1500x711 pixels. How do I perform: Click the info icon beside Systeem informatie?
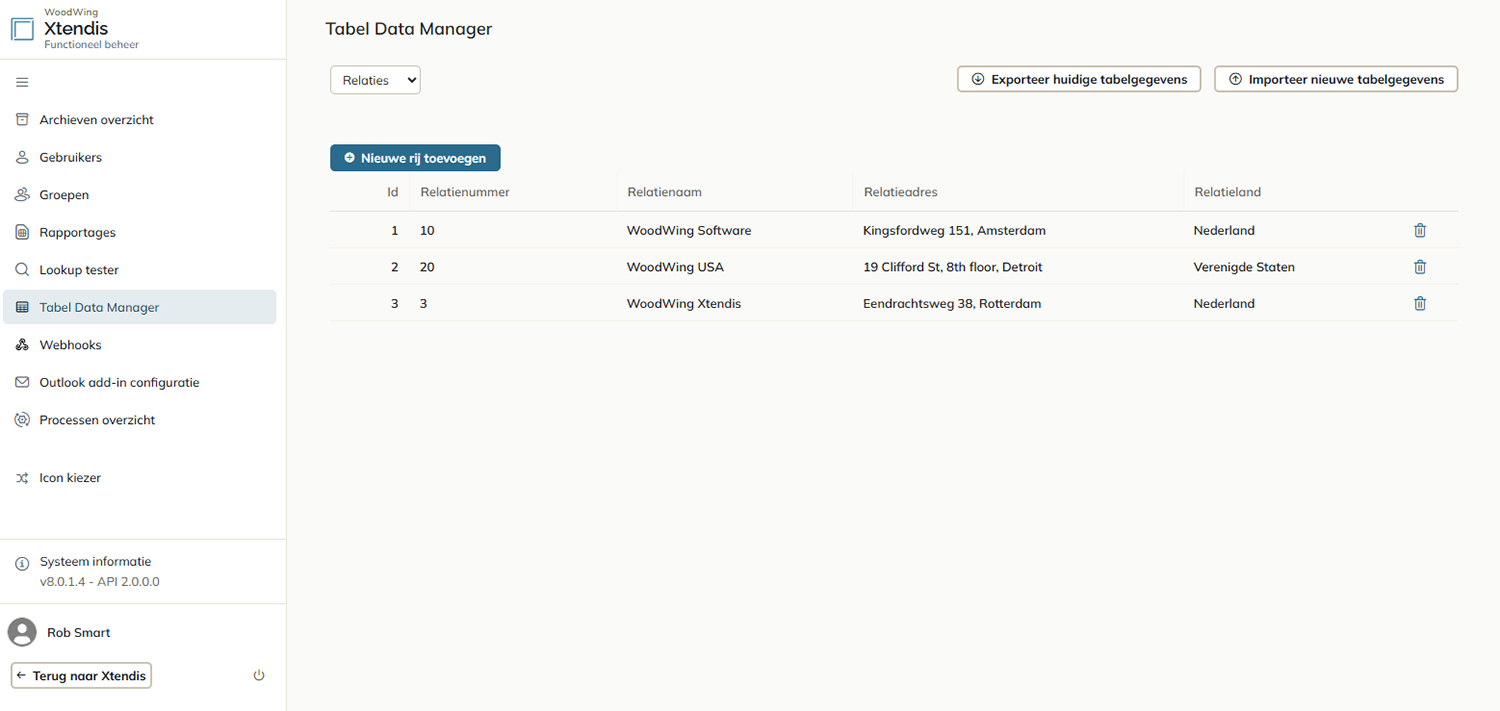pyautogui.click(x=22, y=563)
